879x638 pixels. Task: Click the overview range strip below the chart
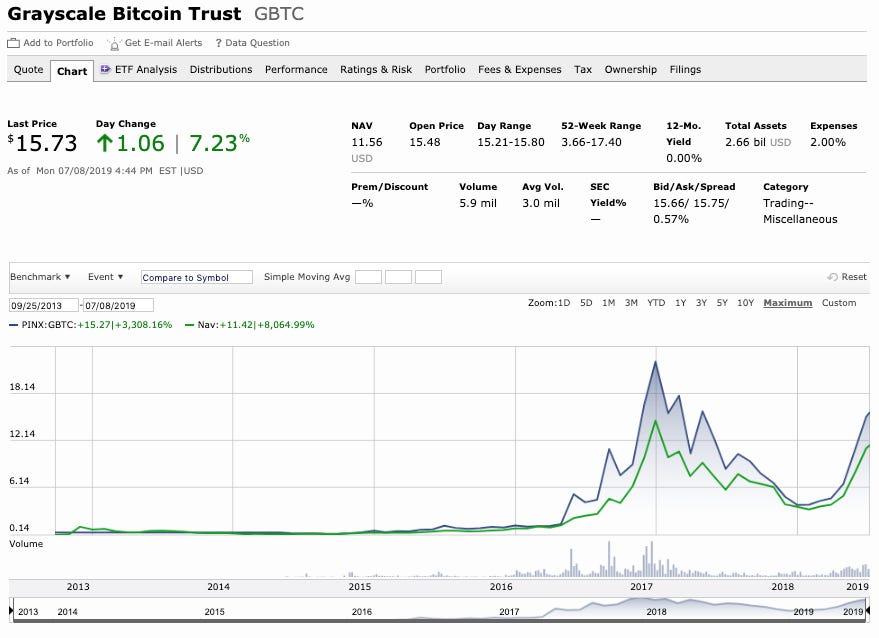coord(440,609)
